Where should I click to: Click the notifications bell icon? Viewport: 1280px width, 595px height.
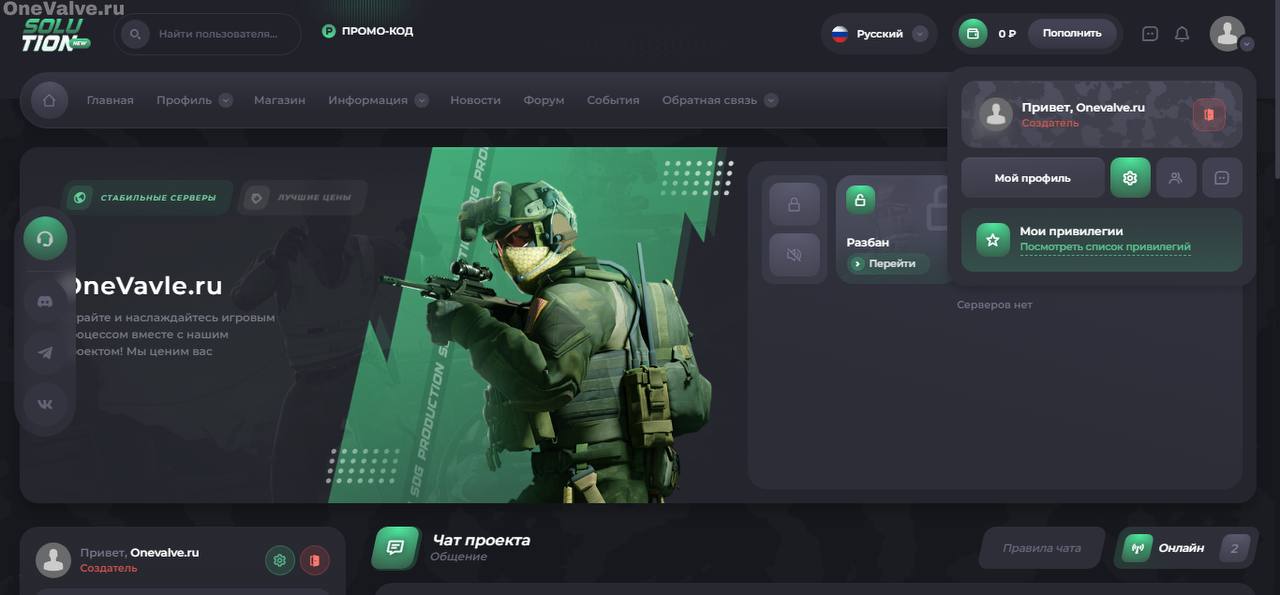[x=1181, y=33]
